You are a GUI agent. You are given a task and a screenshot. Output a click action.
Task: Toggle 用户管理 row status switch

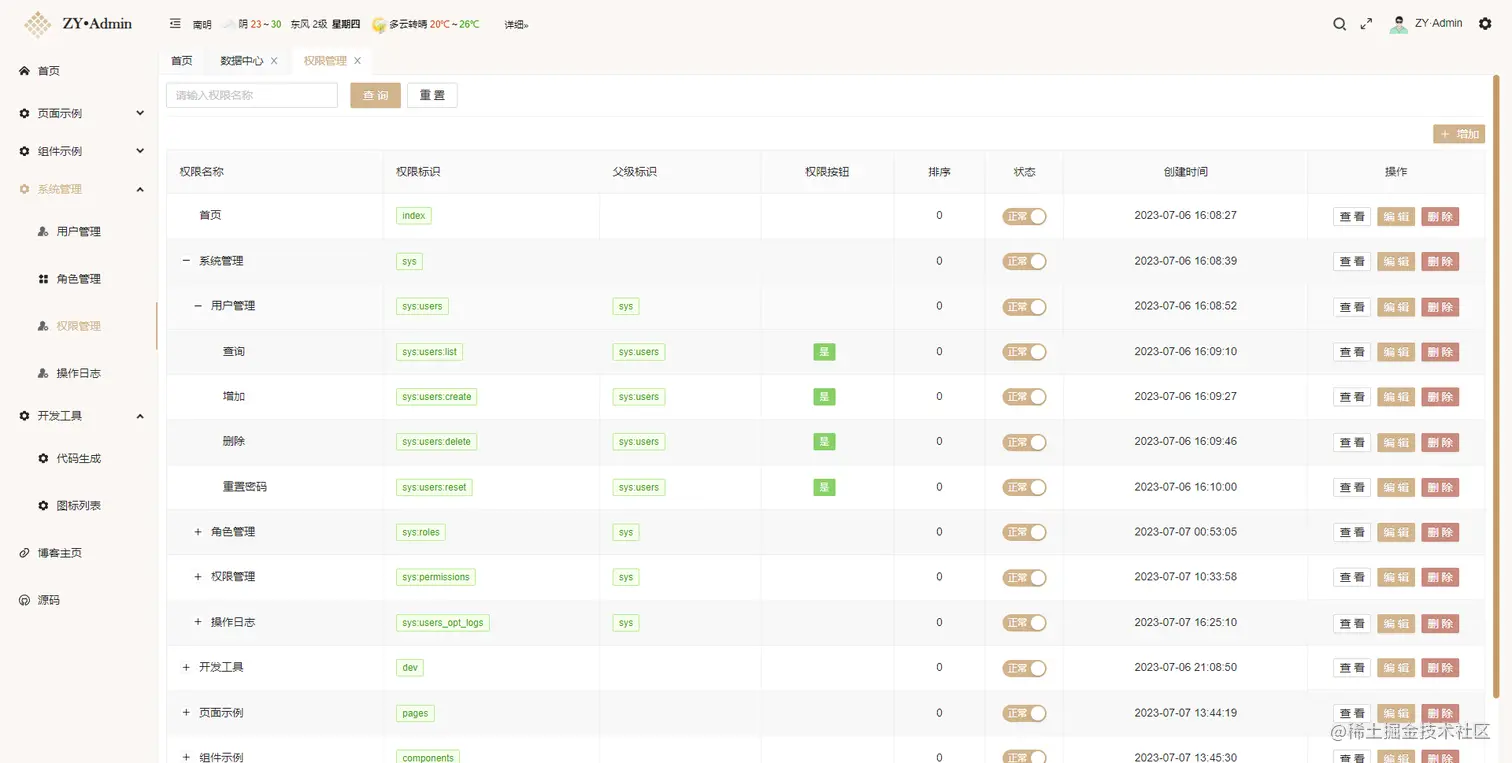pos(1024,306)
